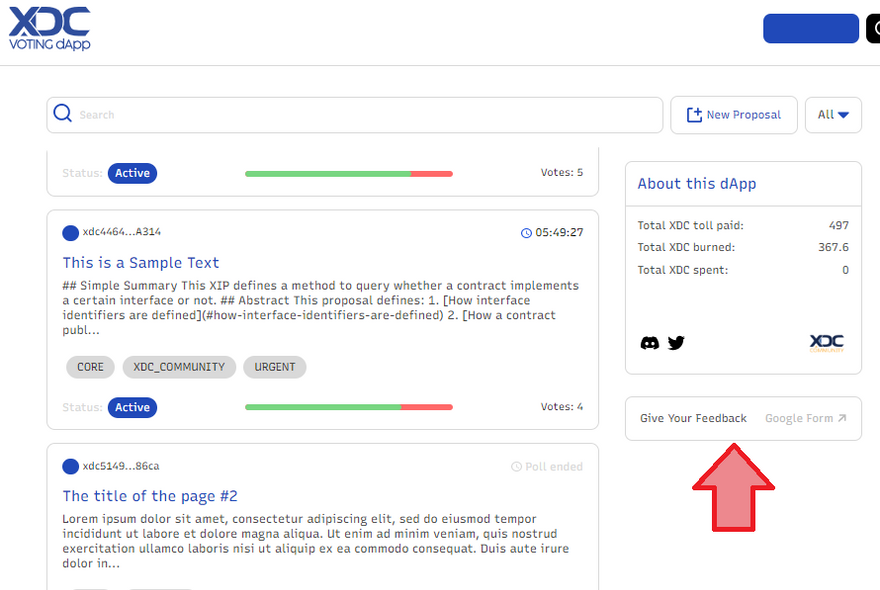Click the avatar beside xdc5149...86ca

pos(70,466)
